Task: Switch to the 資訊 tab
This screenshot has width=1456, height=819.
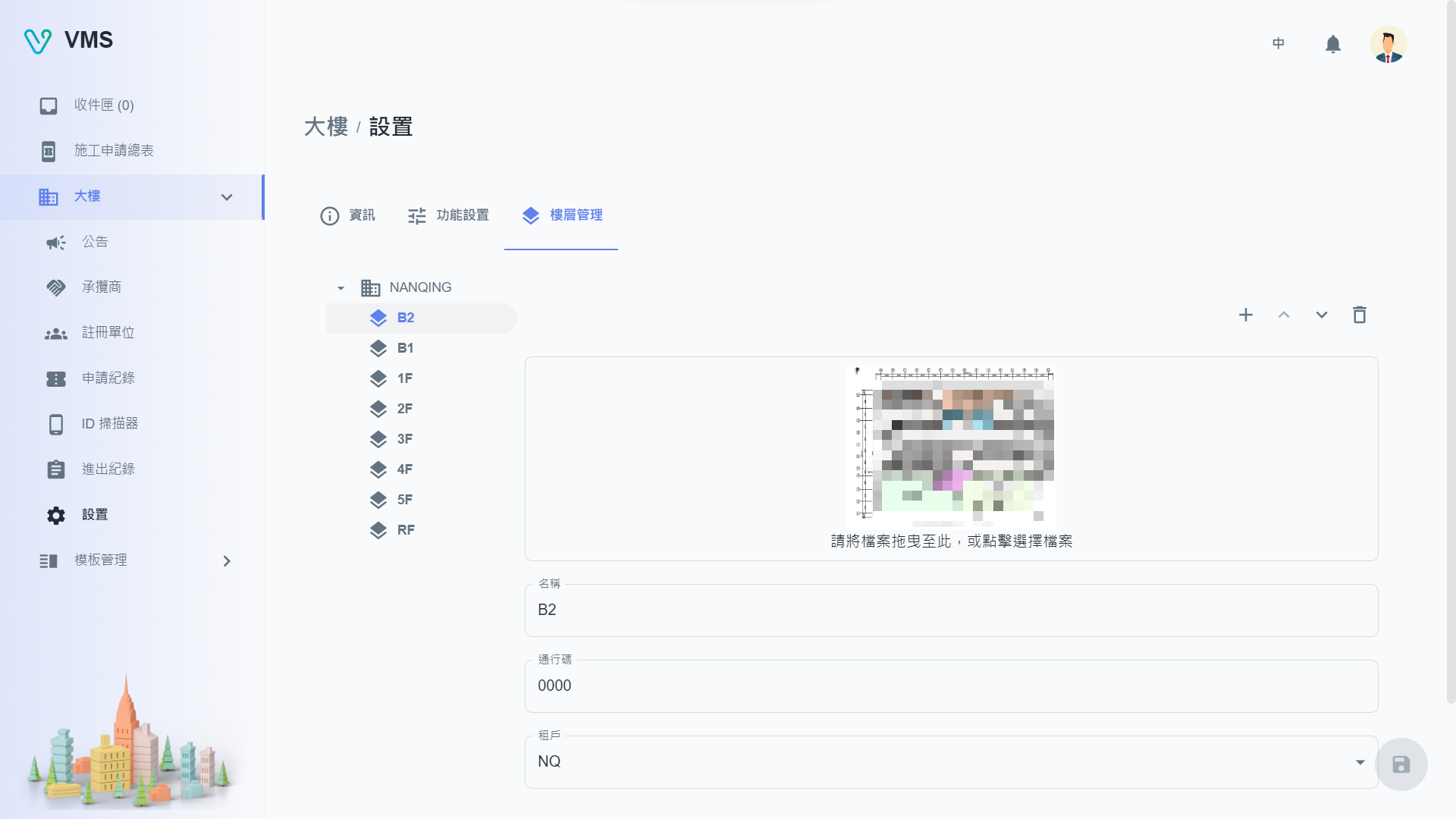Action: (348, 215)
